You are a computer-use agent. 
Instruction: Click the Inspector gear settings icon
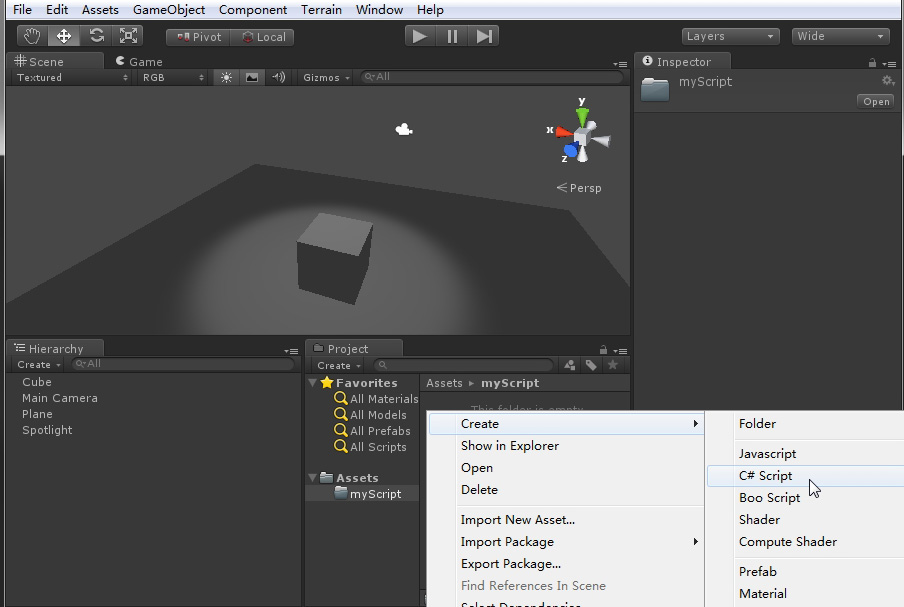(887, 81)
